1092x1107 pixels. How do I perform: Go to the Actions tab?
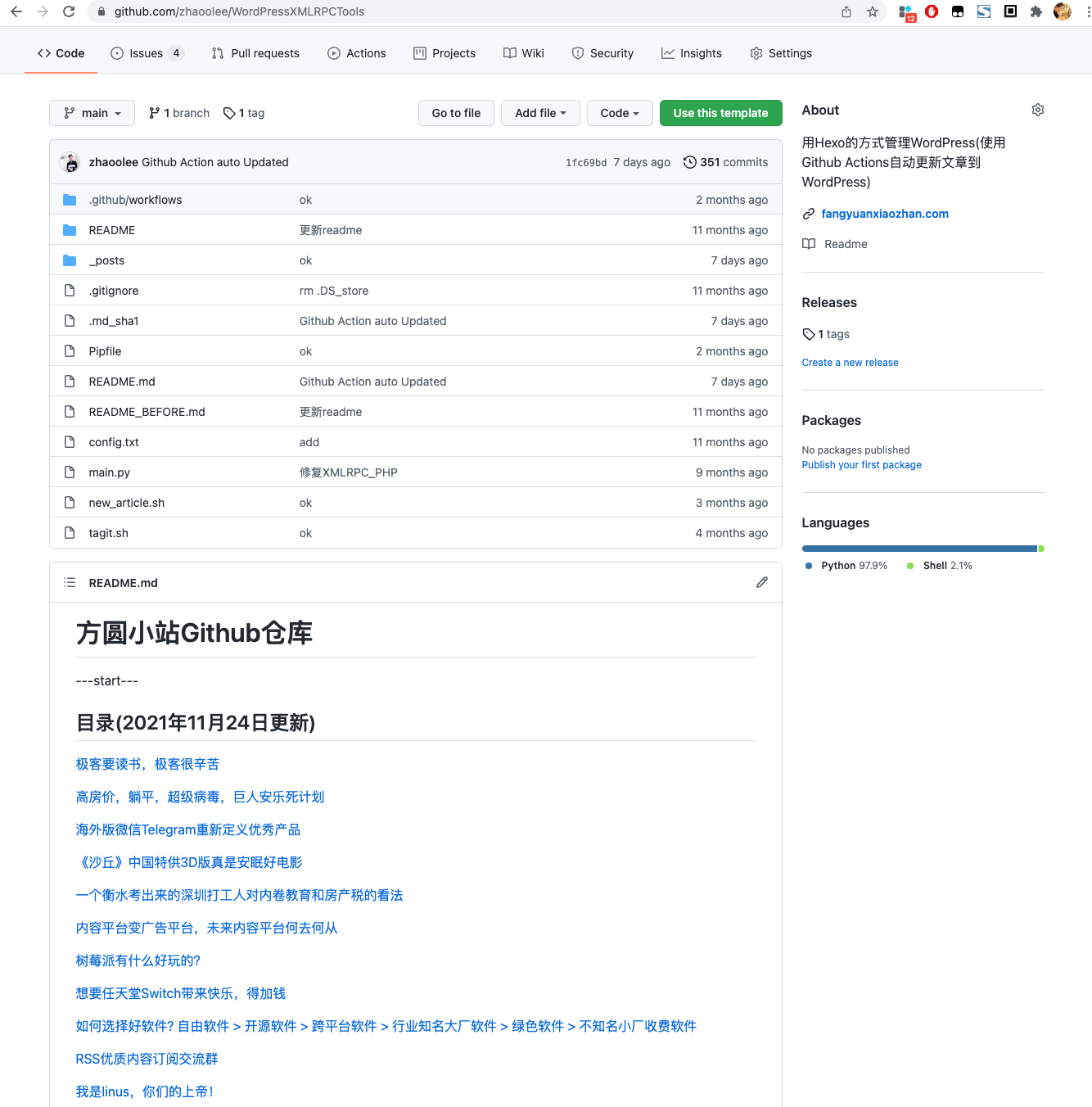357,53
